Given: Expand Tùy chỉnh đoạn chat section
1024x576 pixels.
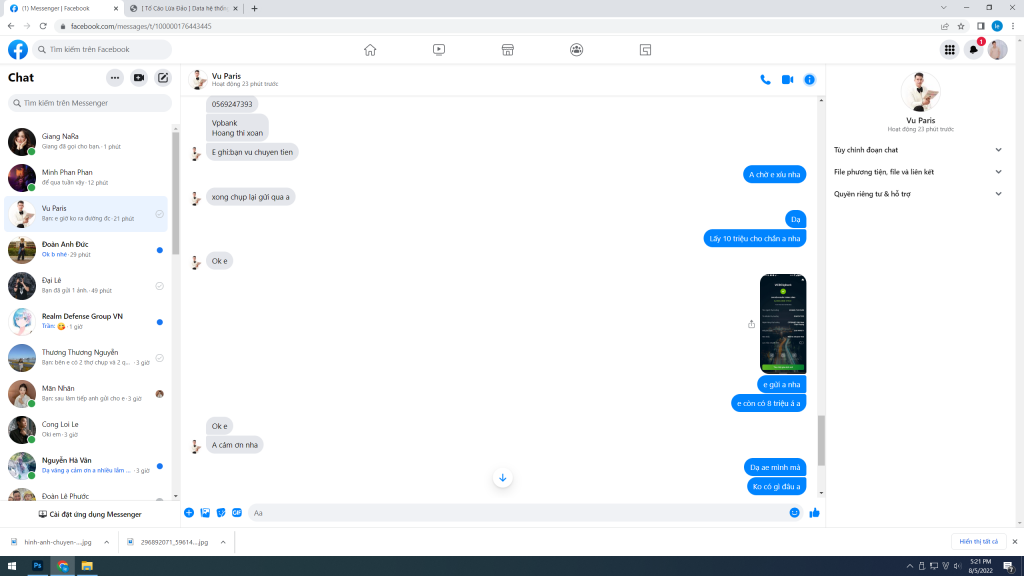Looking at the screenshot, I should pos(917,150).
